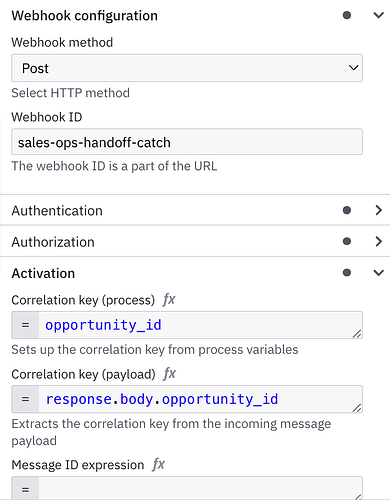Collapse the Activation section chevron
The width and height of the screenshot is (390, 500).
pyautogui.click(x=378, y=273)
